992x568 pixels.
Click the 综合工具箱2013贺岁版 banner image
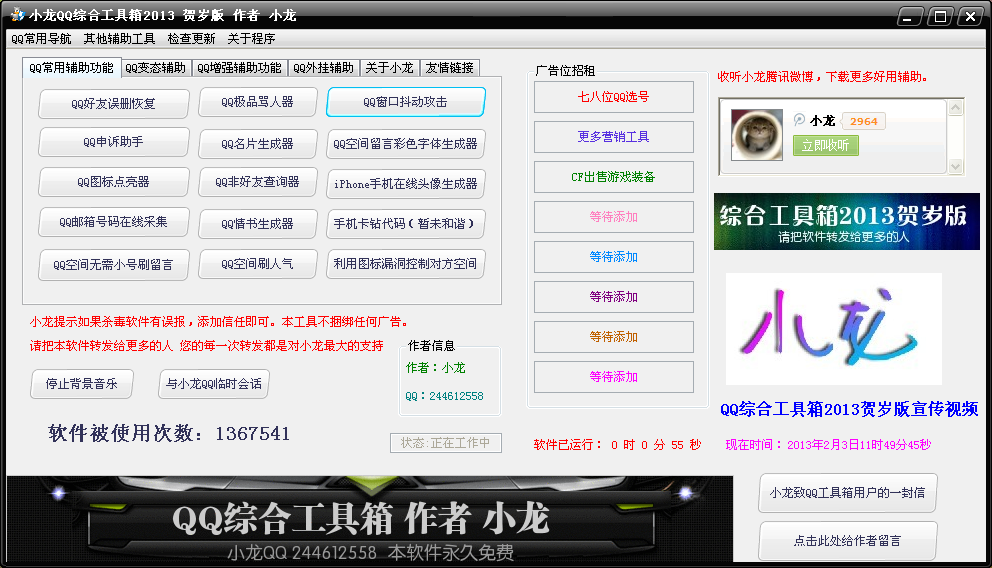[x=846, y=221]
